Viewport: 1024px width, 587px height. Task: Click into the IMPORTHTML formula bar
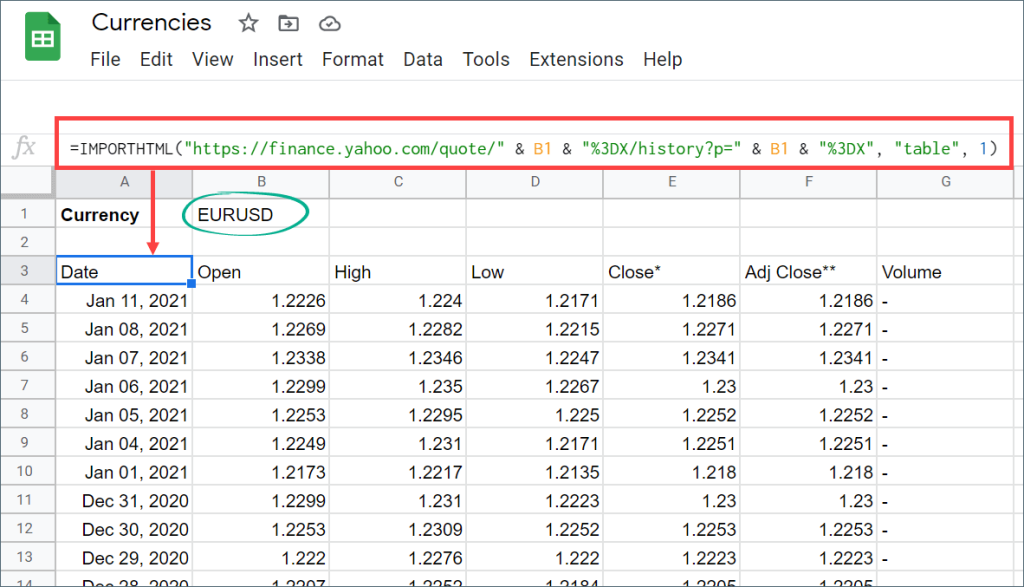pos(534,149)
